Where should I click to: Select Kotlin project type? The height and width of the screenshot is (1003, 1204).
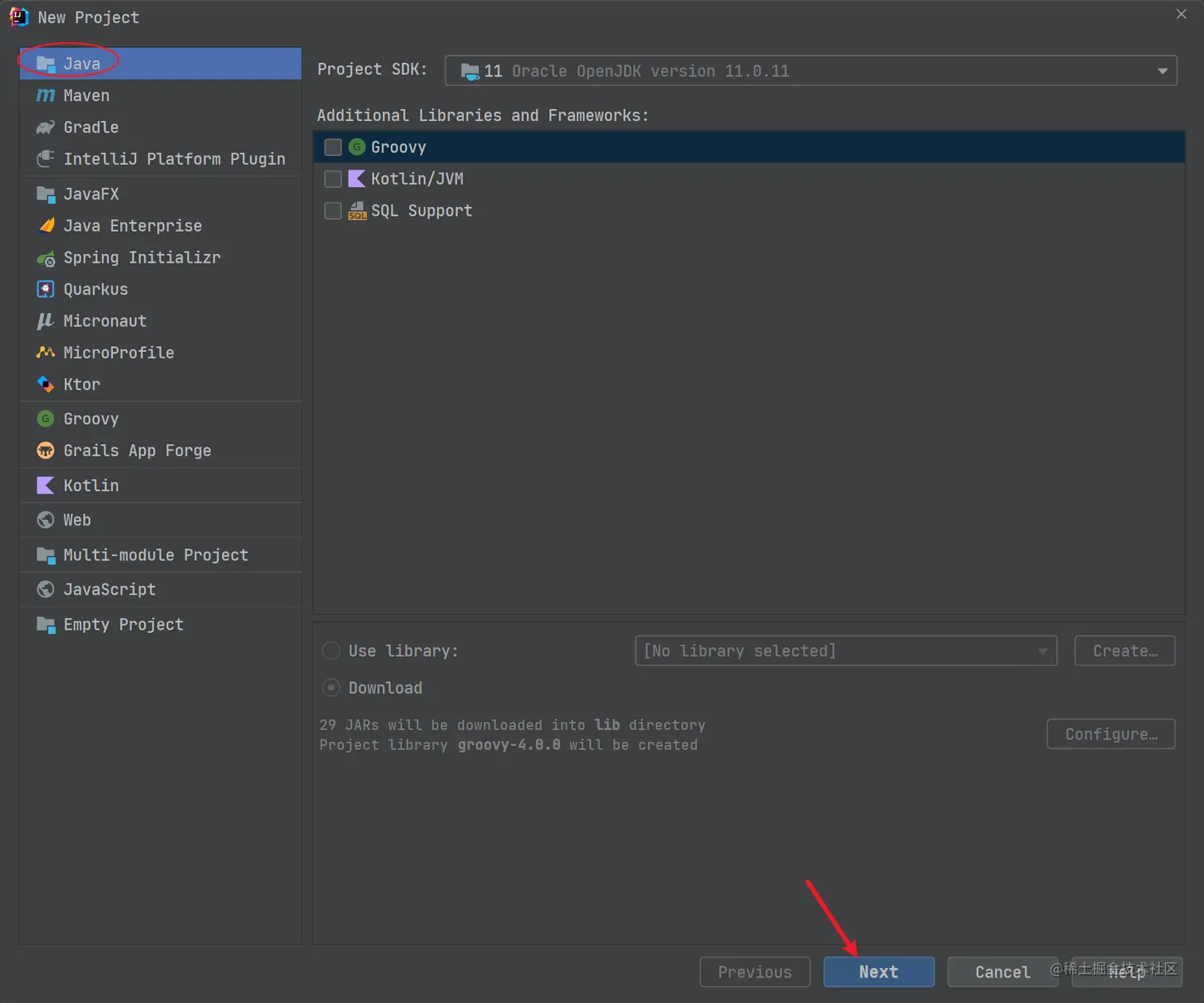coord(161,486)
